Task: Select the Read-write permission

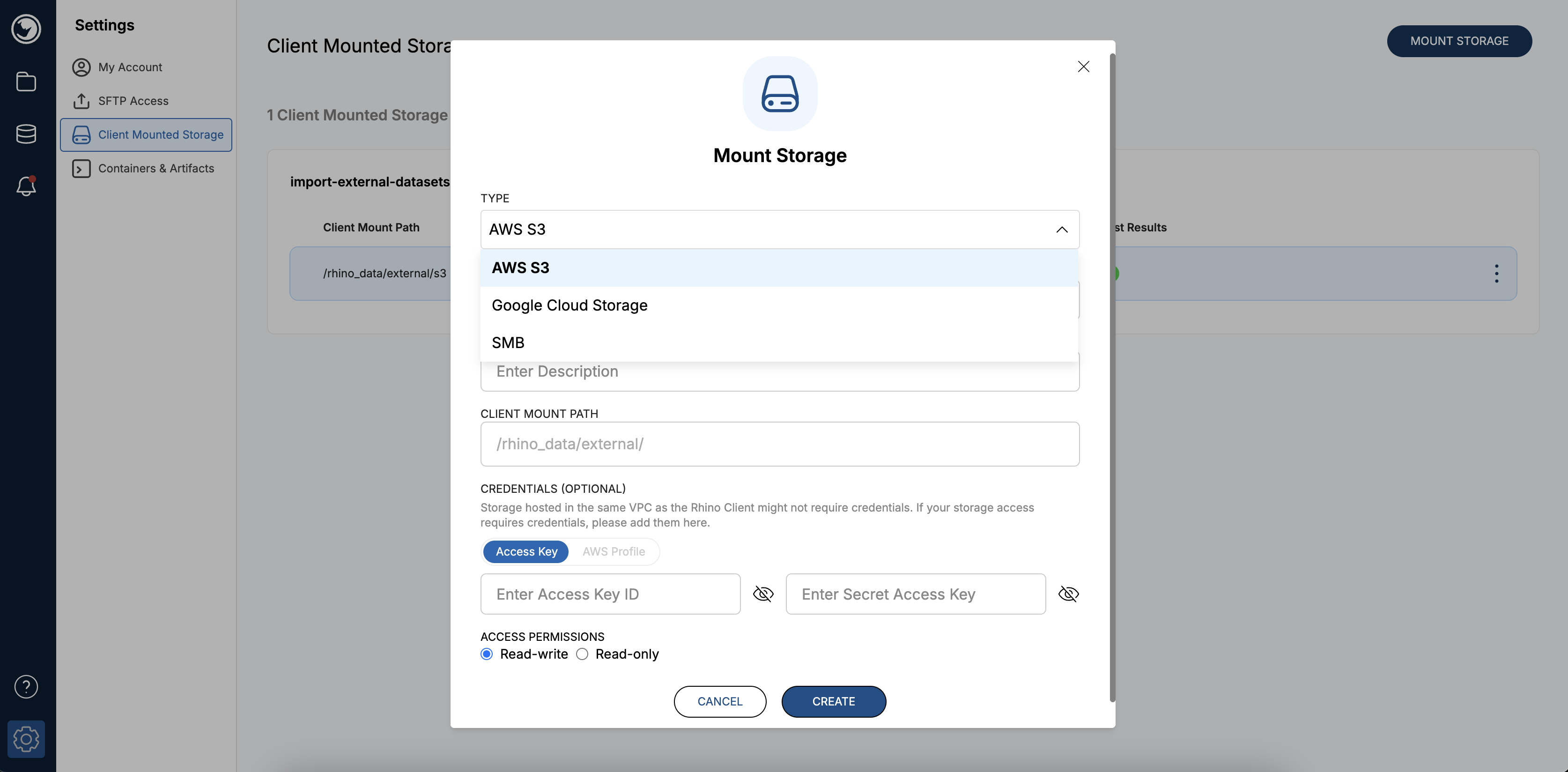Action: click(486, 654)
